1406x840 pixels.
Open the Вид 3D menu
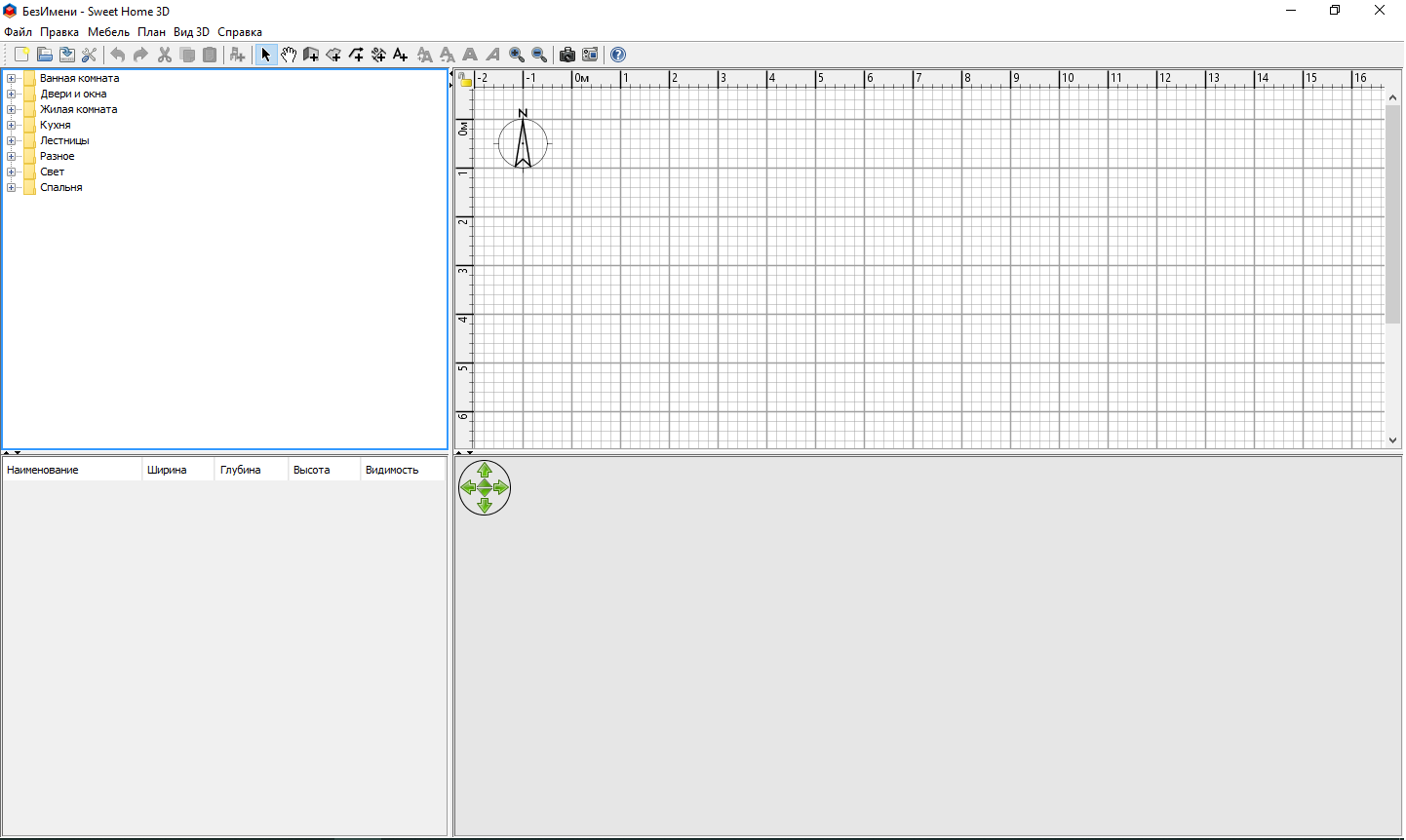coord(191,32)
